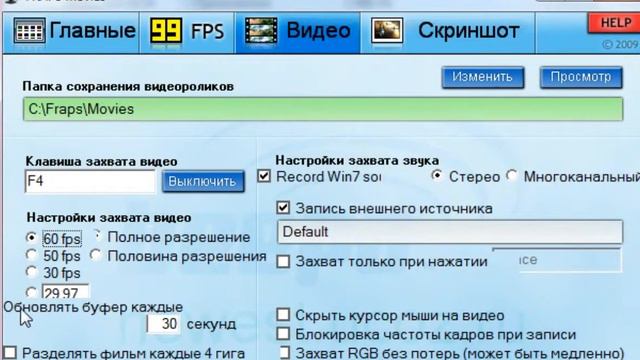The height and width of the screenshot is (360, 640).
Task: Select the 60 fps option
Action: (53, 239)
